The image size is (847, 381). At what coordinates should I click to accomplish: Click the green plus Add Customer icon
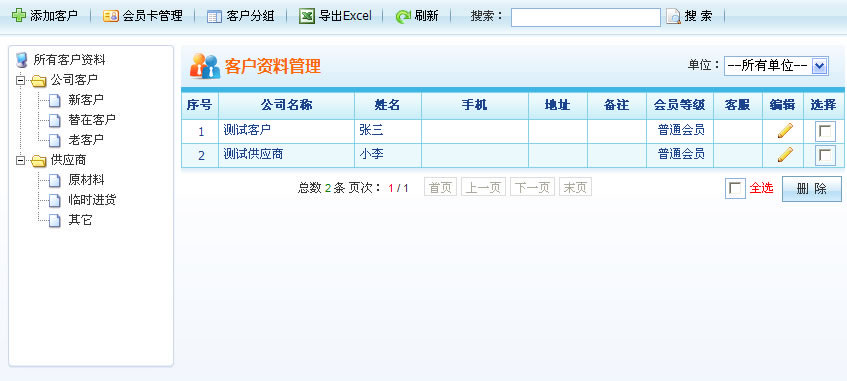coord(18,16)
